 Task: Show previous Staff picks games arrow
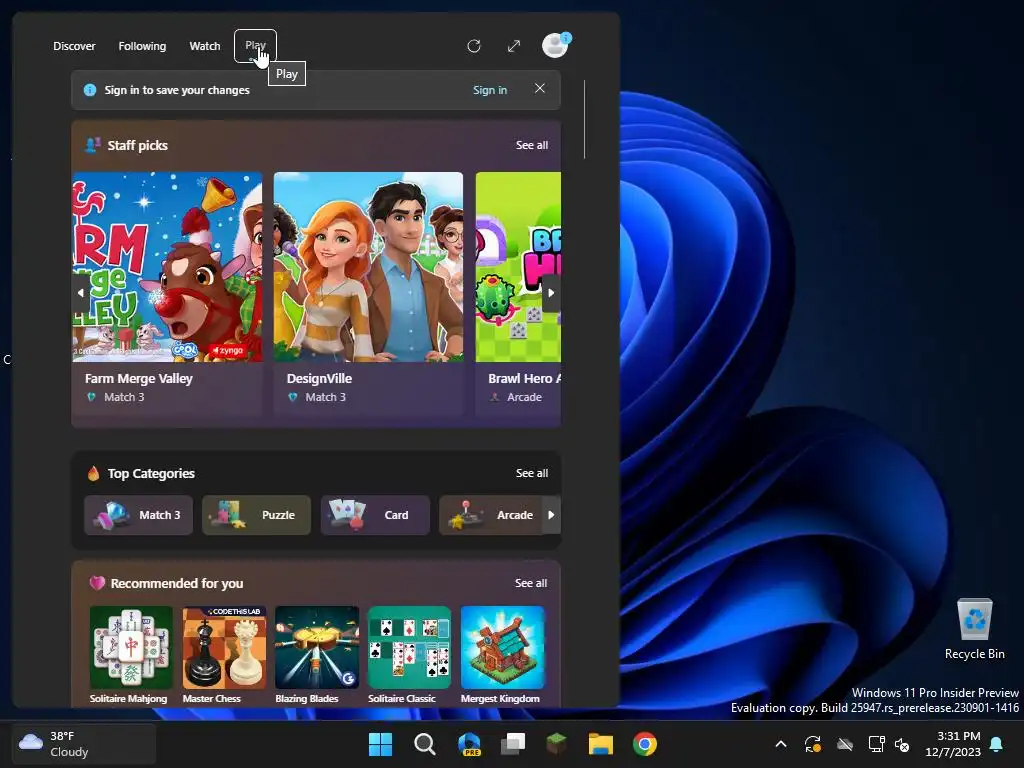coord(81,293)
